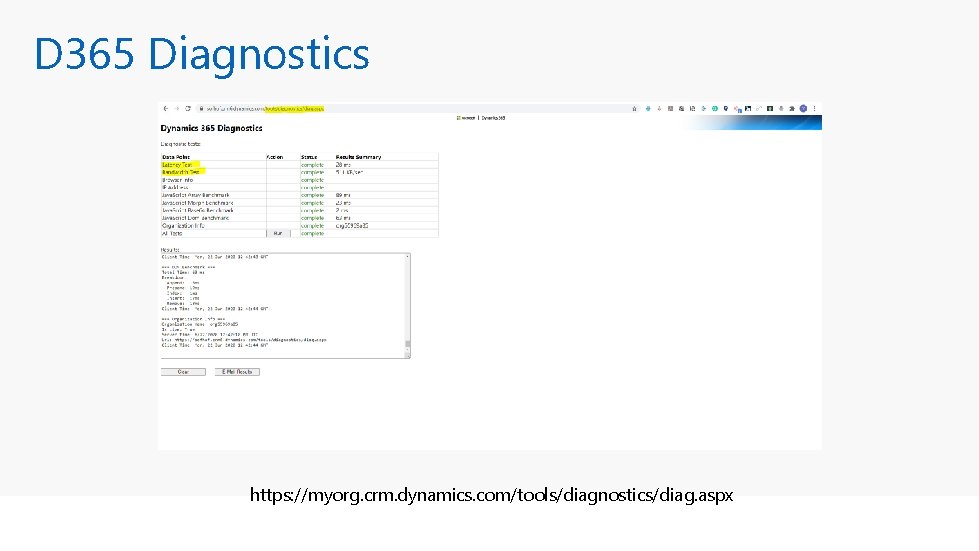Select the Browser Info data point
Viewport: 979px width, 551px height.
click(x=178, y=180)
